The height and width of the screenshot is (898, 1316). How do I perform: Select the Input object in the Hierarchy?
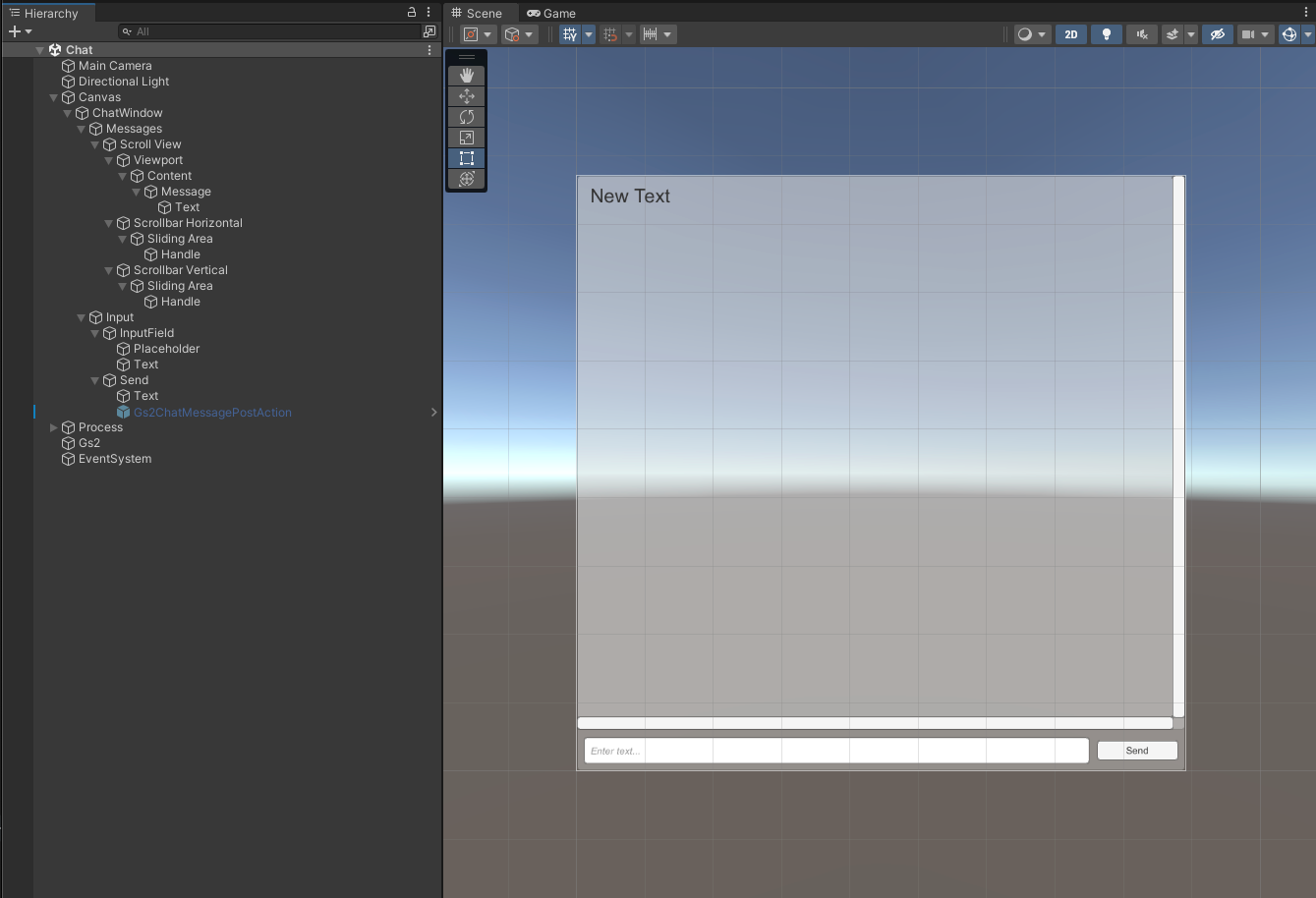point(120,317)
